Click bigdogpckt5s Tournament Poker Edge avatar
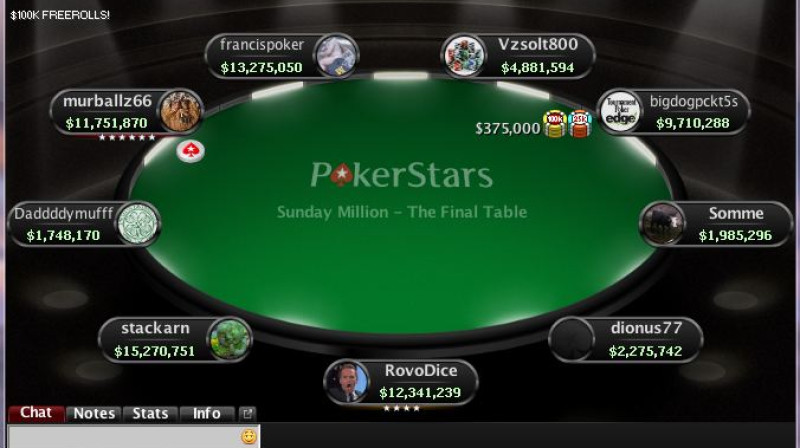Screen dimensions: 800x448 (620, 112)
